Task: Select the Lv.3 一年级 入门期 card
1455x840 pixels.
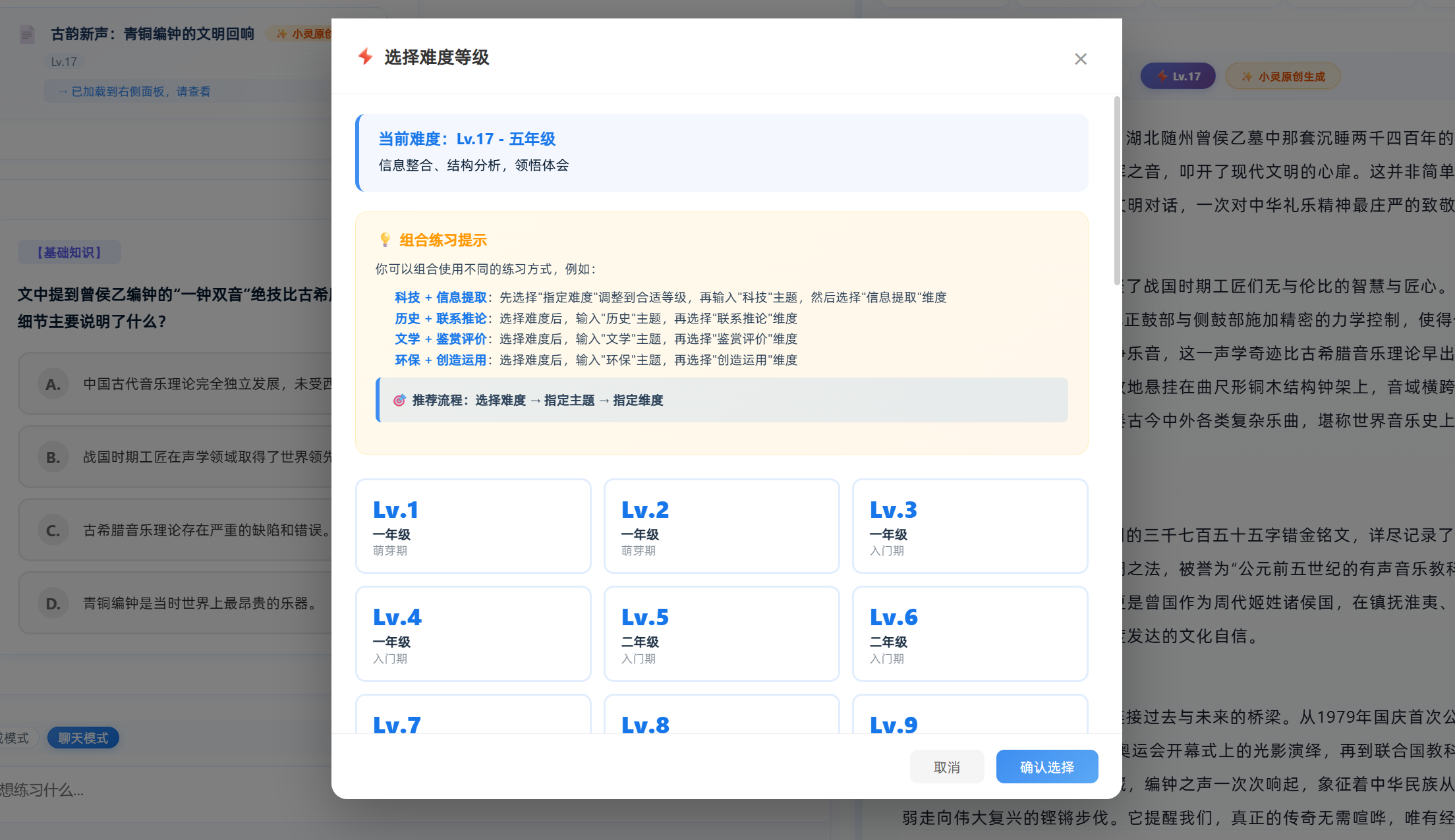Action: [x=970, y=526]
